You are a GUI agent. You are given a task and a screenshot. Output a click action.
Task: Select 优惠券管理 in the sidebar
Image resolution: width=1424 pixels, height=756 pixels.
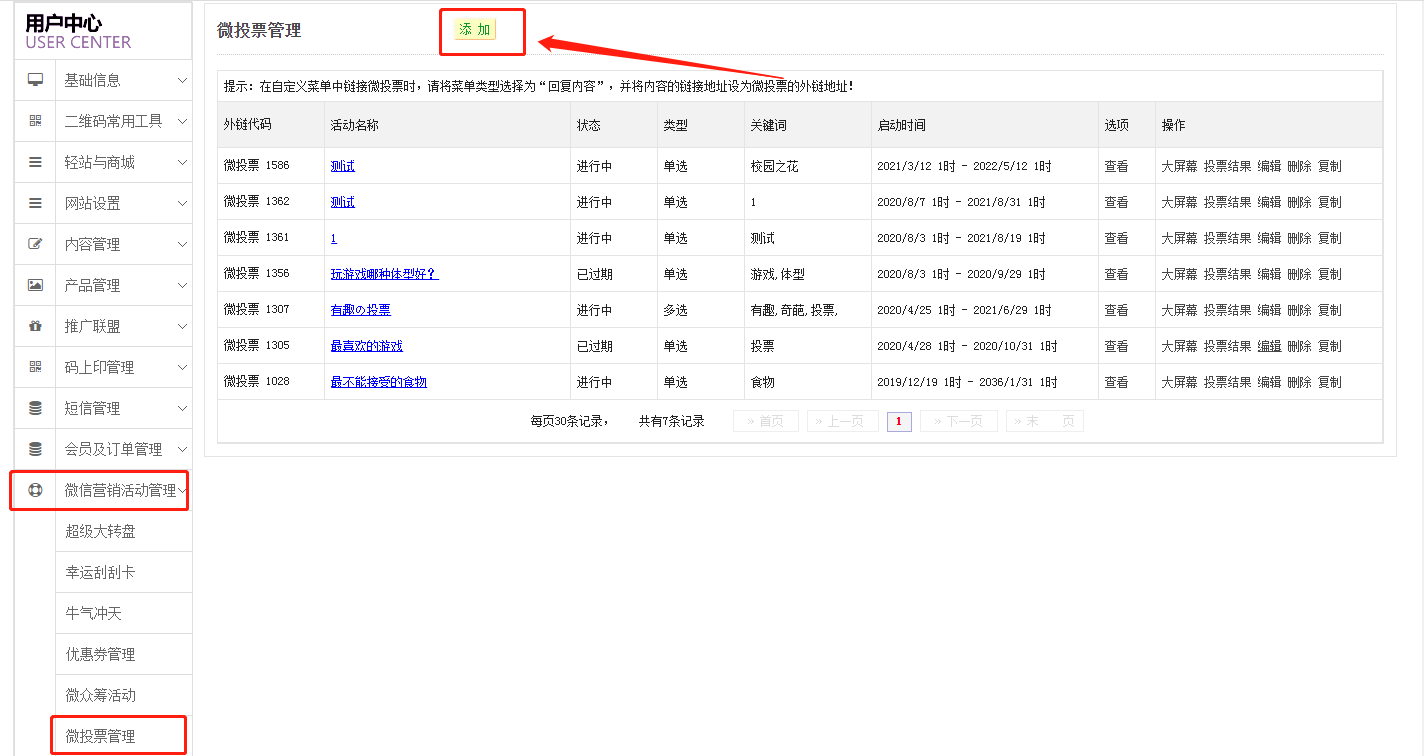click(100, 654)
